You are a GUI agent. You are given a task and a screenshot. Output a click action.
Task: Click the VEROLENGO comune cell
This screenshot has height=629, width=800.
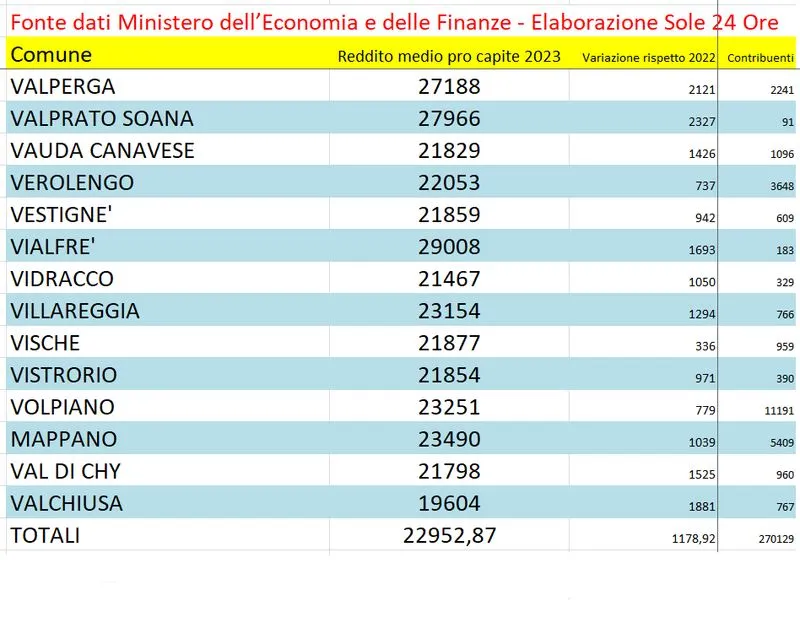pos(71,183)
